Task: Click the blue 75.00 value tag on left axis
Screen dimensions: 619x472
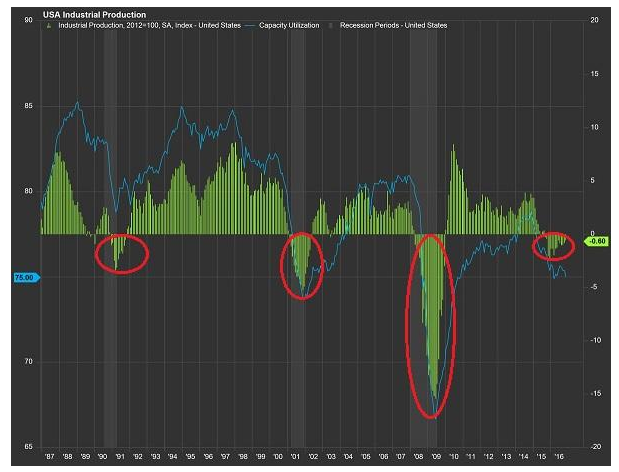Action: 24,277
